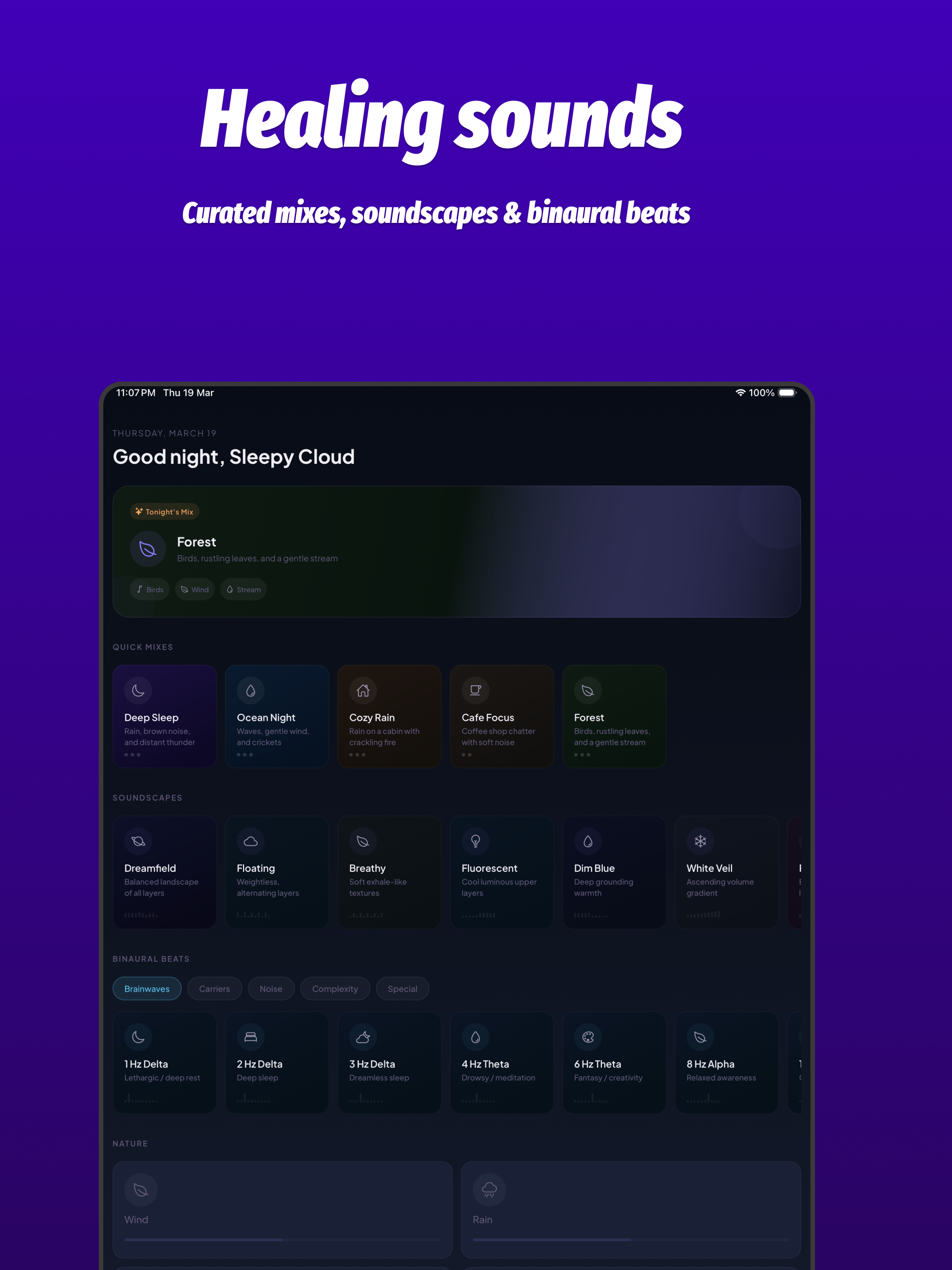The height and width of the screenshot is (1270, 952).
Task: Adjust the Wind volume slider
Action: tap(282, 1240)
